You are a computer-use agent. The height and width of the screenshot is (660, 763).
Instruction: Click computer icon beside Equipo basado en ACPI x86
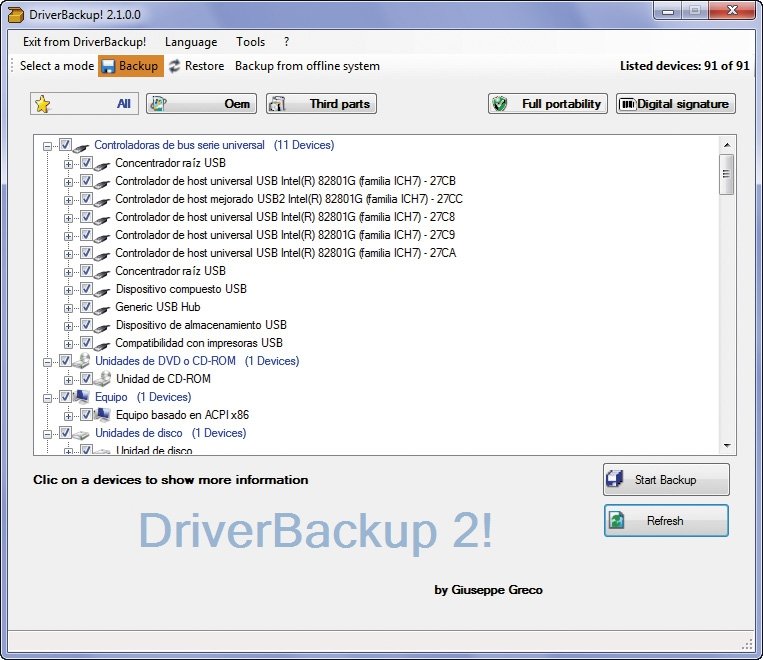click(x=102, y=415)
